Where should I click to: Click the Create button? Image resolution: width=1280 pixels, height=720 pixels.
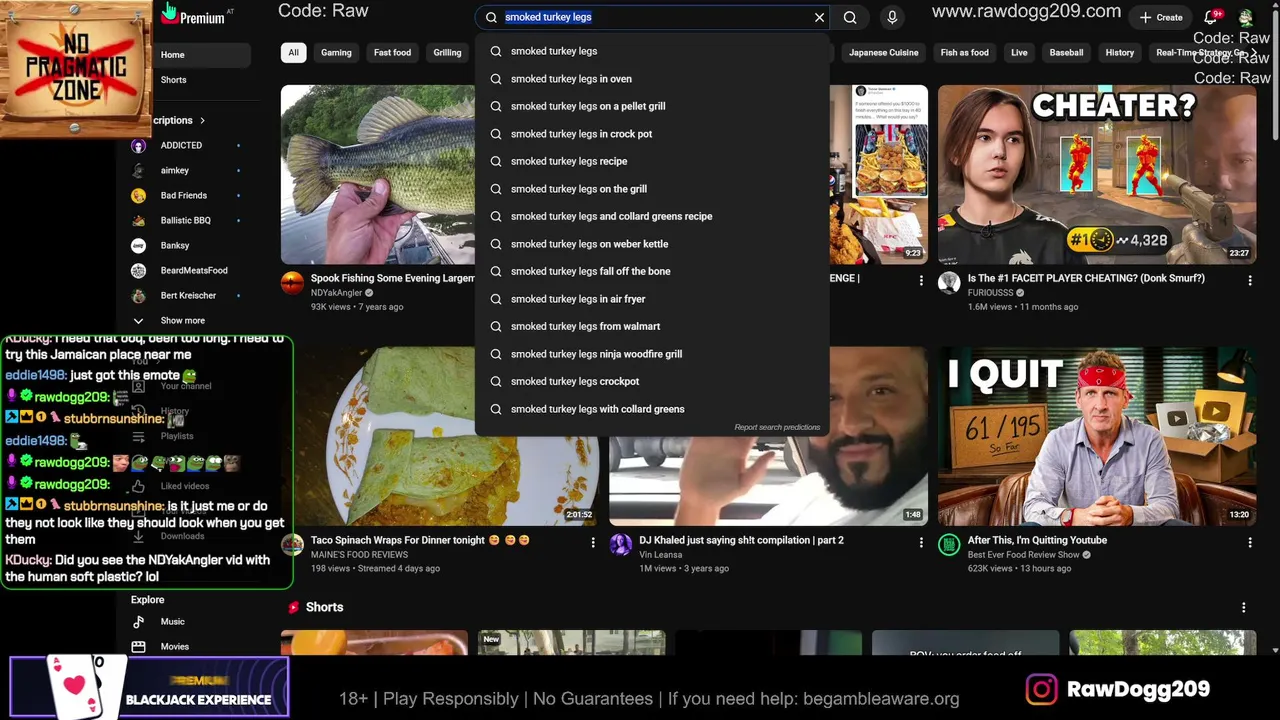tap(1161, 17)
